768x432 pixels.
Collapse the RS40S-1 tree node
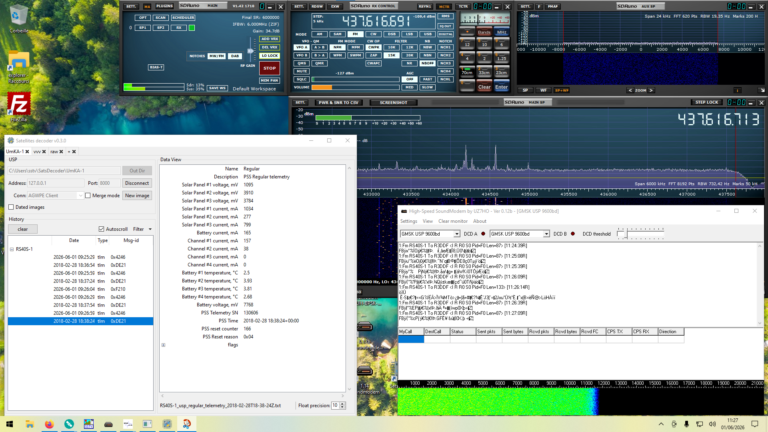12,249
